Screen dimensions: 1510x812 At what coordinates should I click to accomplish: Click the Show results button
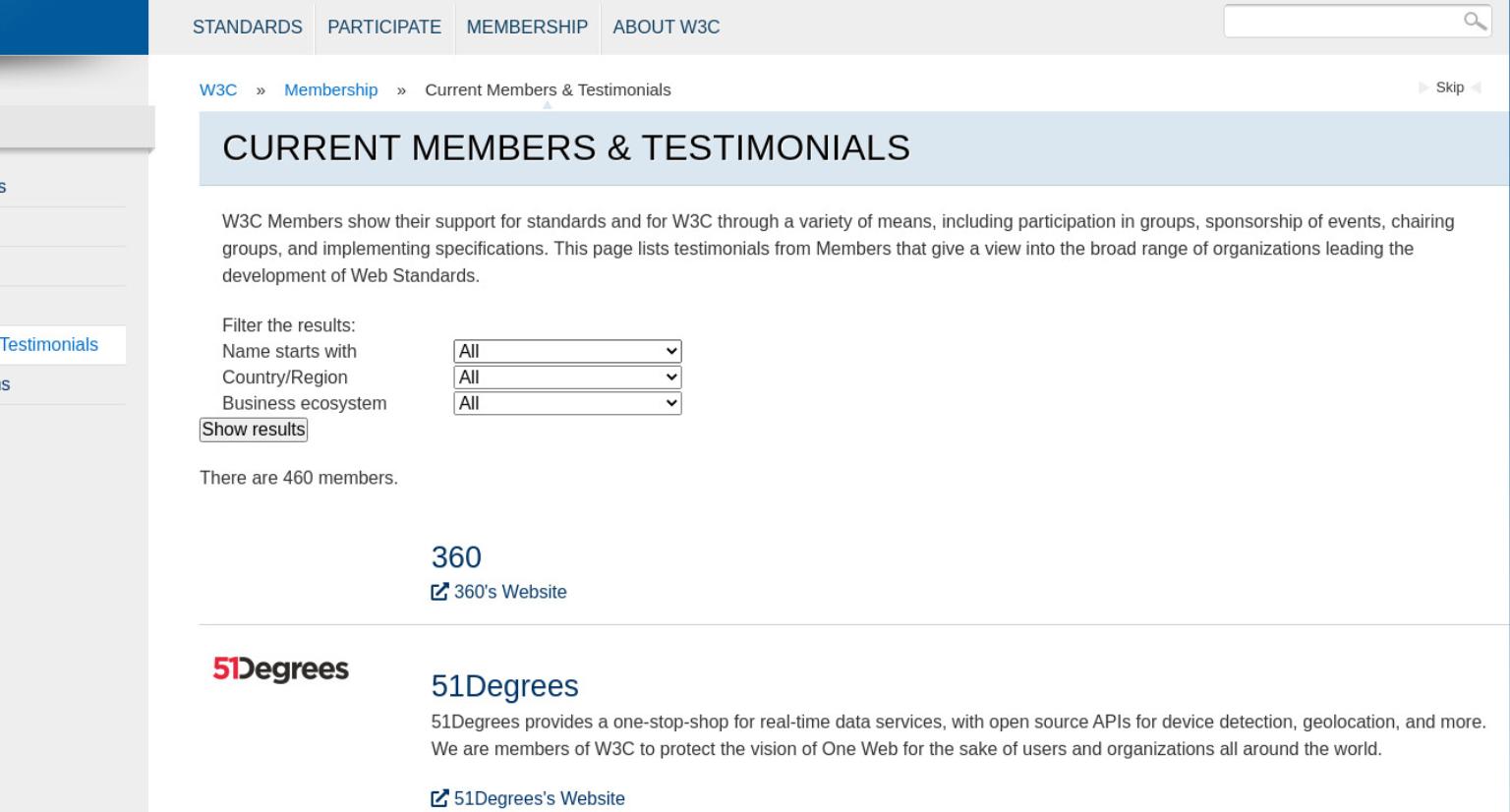click(254, 430)
